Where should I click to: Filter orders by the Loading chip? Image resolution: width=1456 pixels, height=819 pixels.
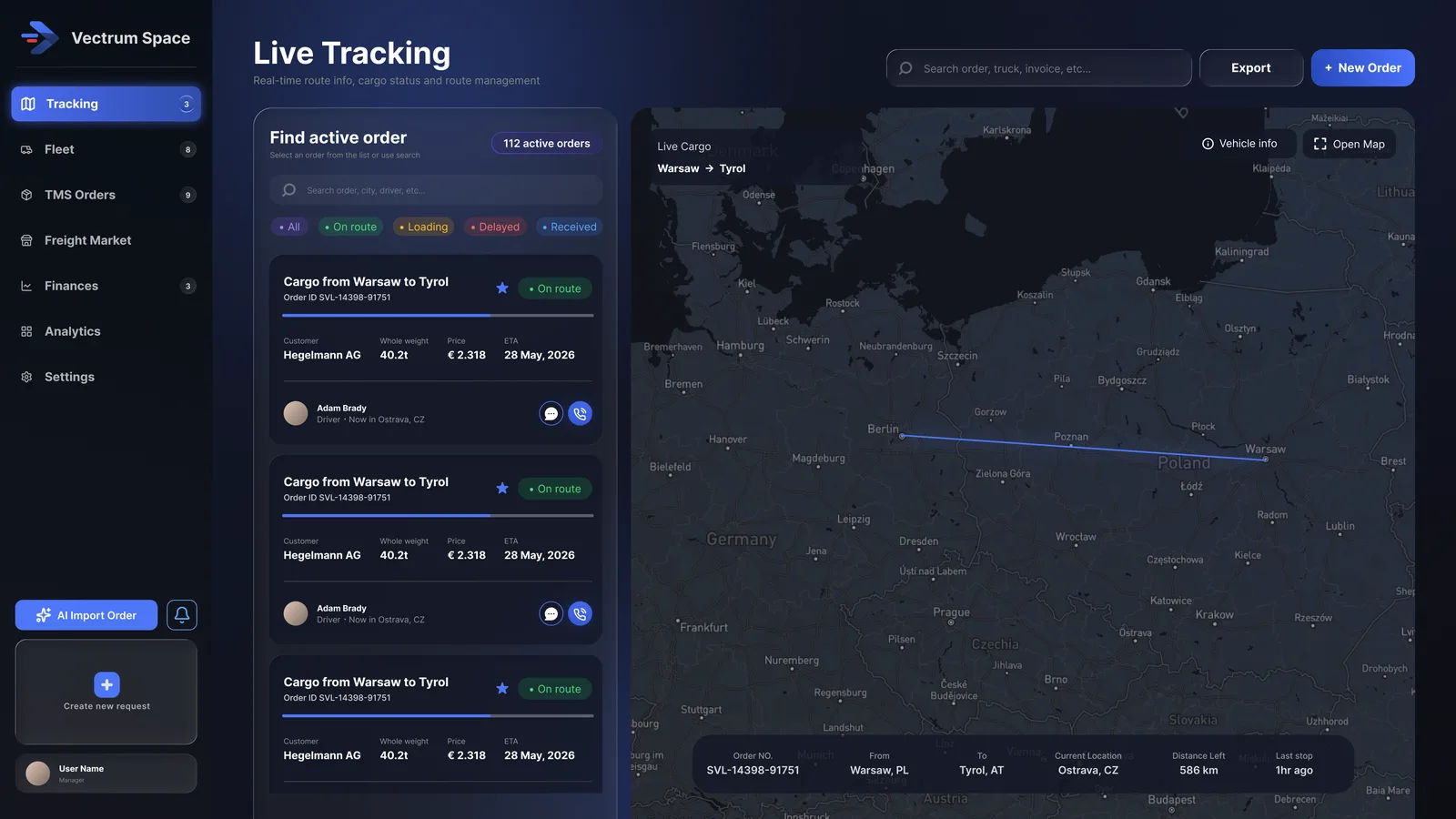coord(424,227)
